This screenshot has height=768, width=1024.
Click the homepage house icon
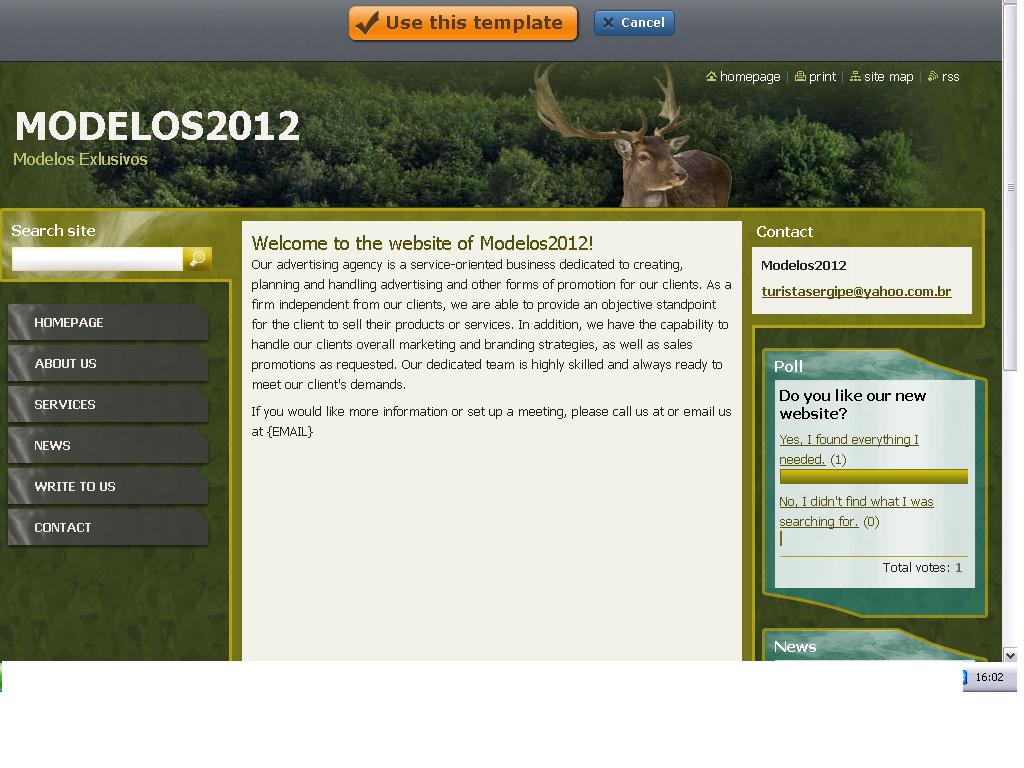coord(711,77)
